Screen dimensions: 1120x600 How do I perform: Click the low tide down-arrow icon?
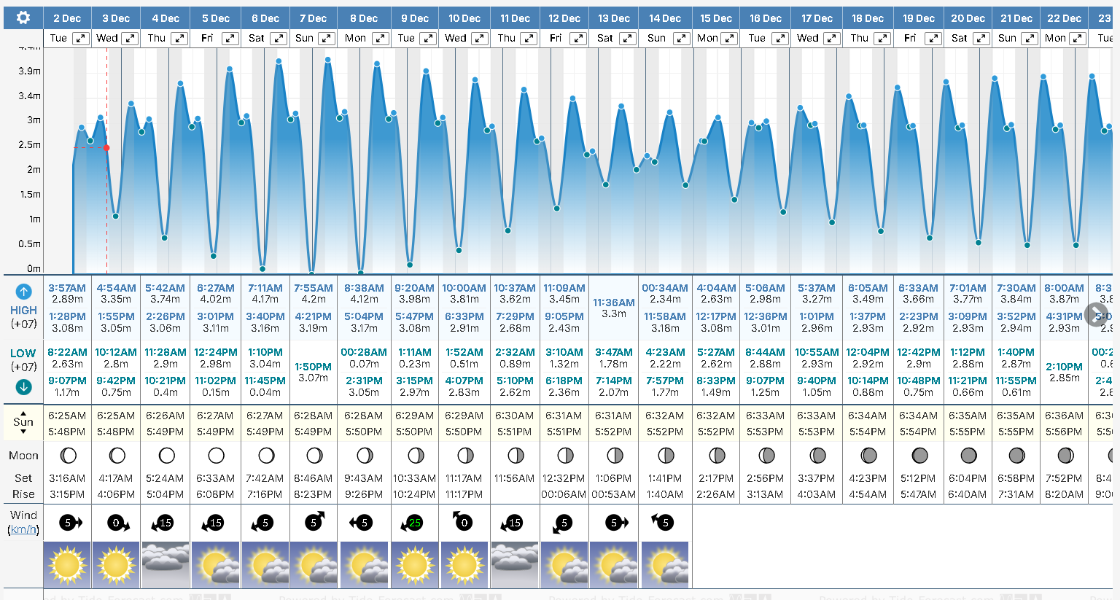tap(24, 387)
